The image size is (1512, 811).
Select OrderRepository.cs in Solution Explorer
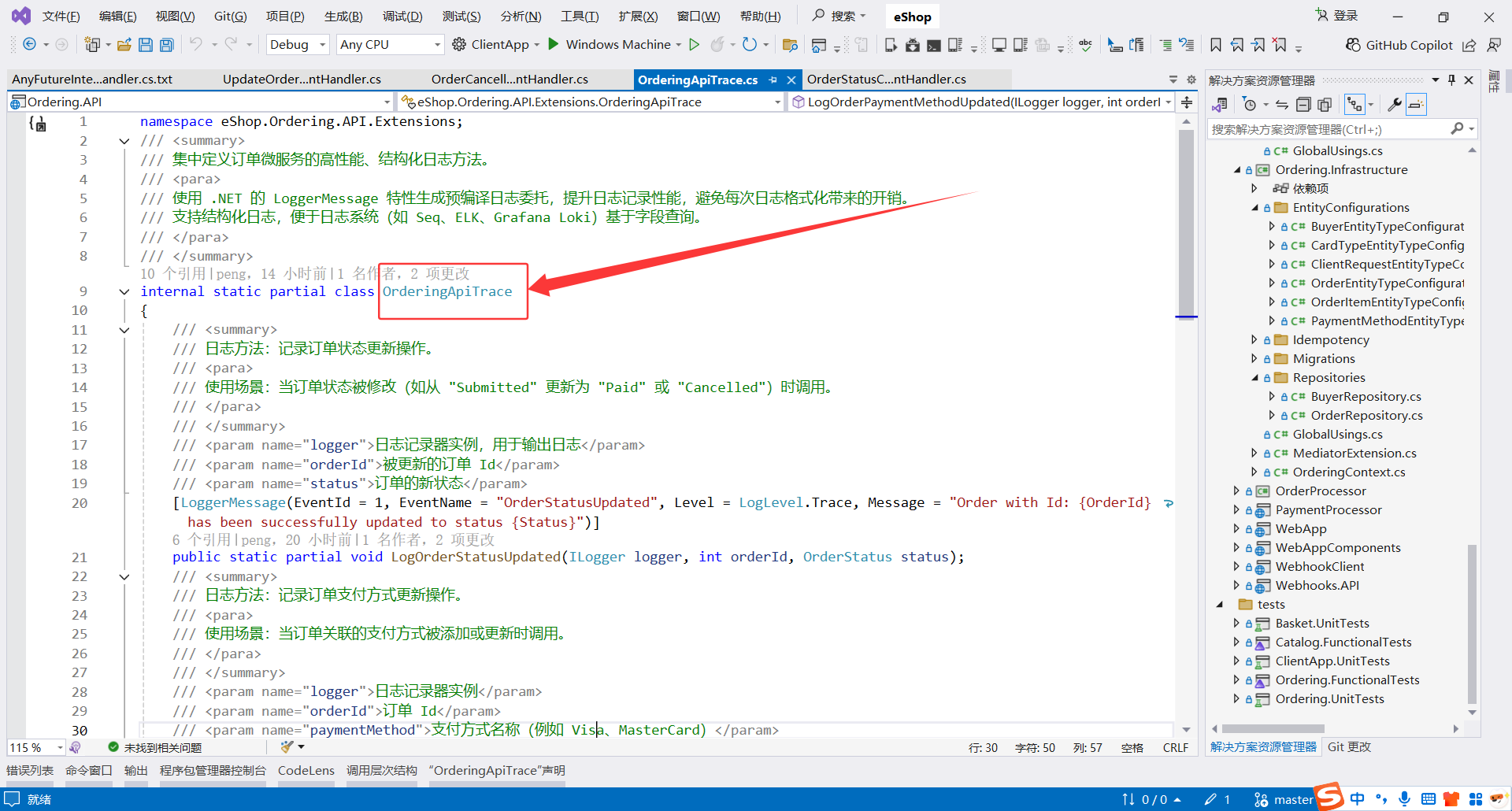click(x=1366, y=416)
